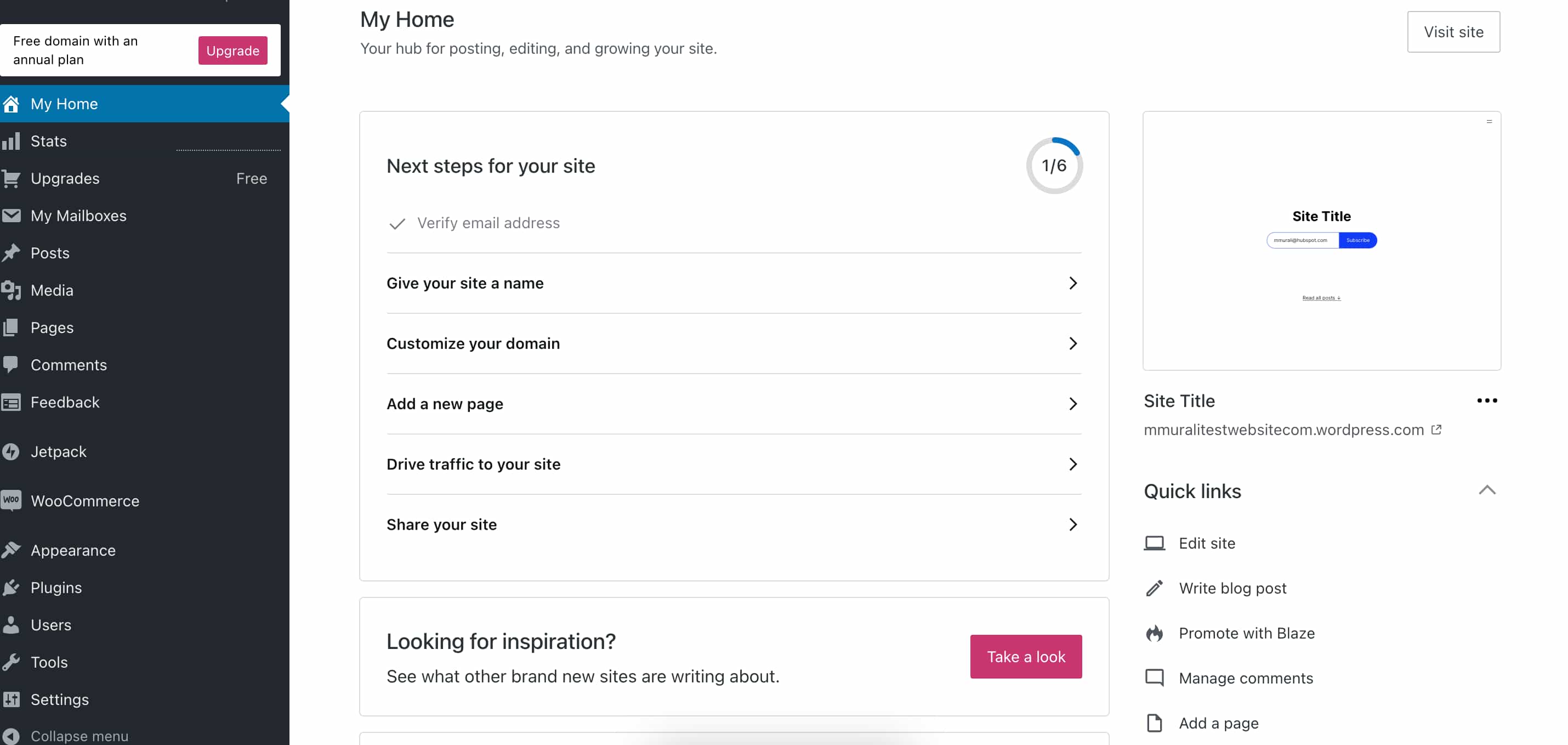Image resolution: width=1568 pixels, height=745 pixels.
Task: Click the 1/6 progress circle
Action: point(1054,165)
